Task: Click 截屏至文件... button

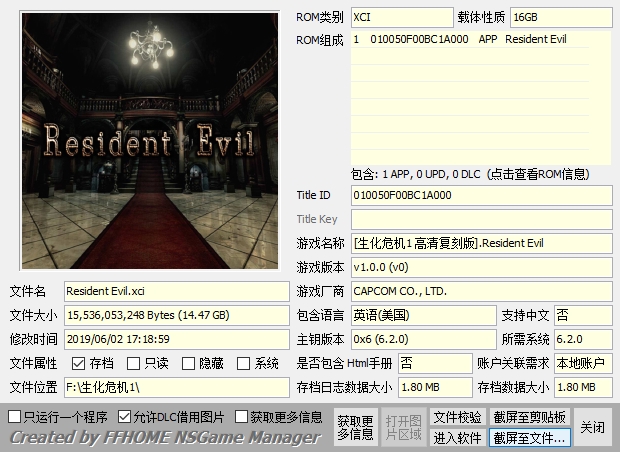Action: click(530, 437)
